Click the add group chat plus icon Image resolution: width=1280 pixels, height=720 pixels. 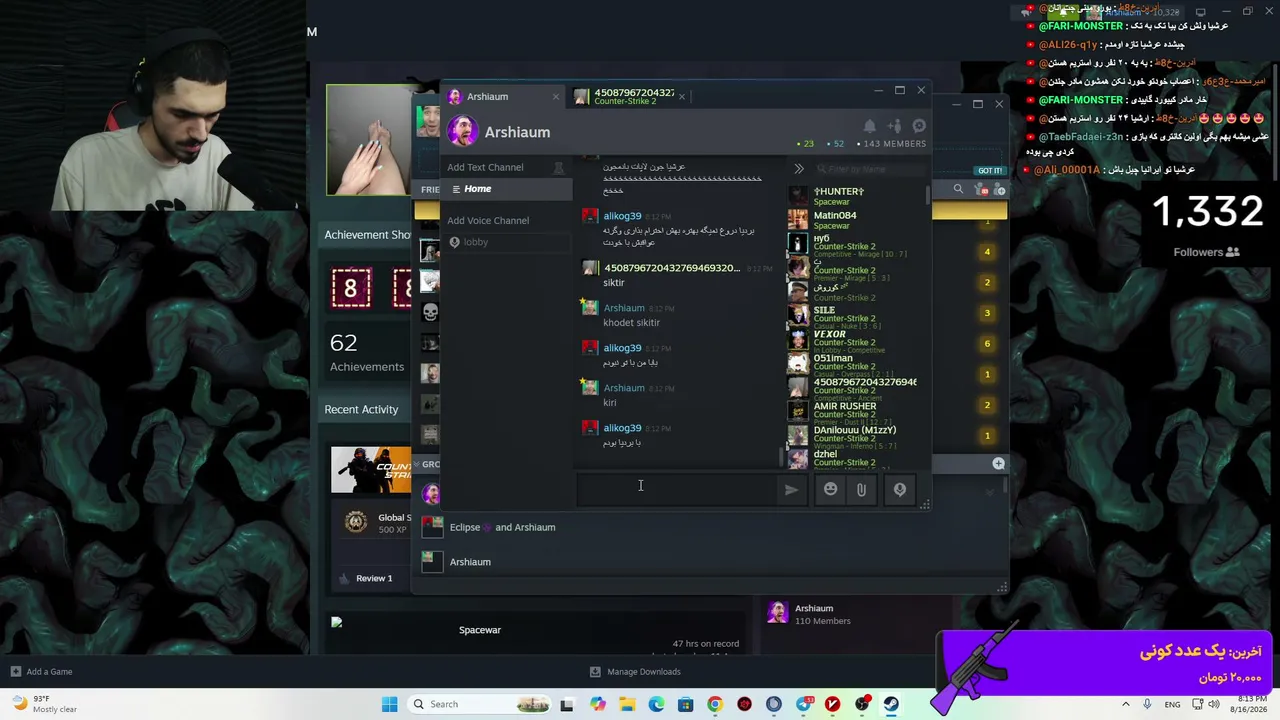click(x=998, y=463)
